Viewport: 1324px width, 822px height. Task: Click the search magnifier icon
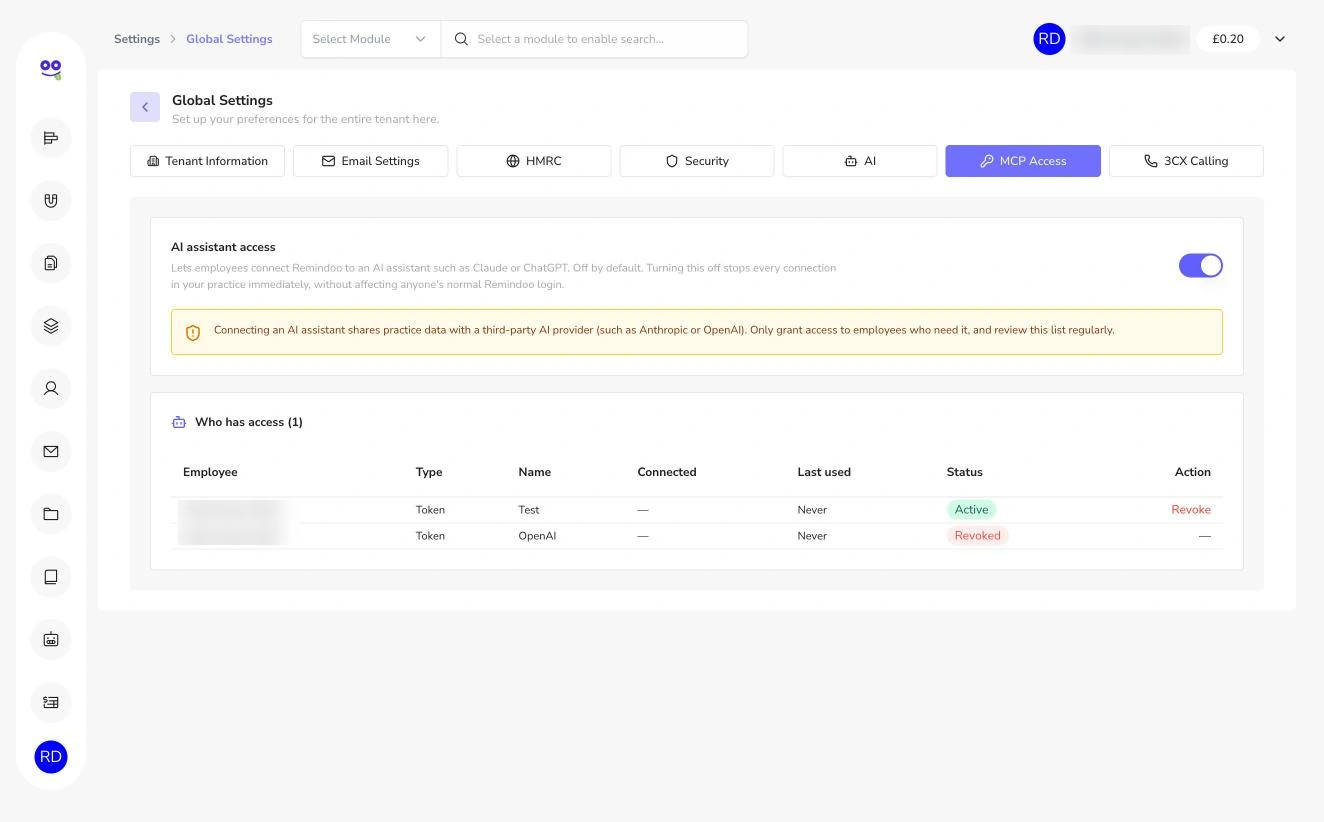461,39
